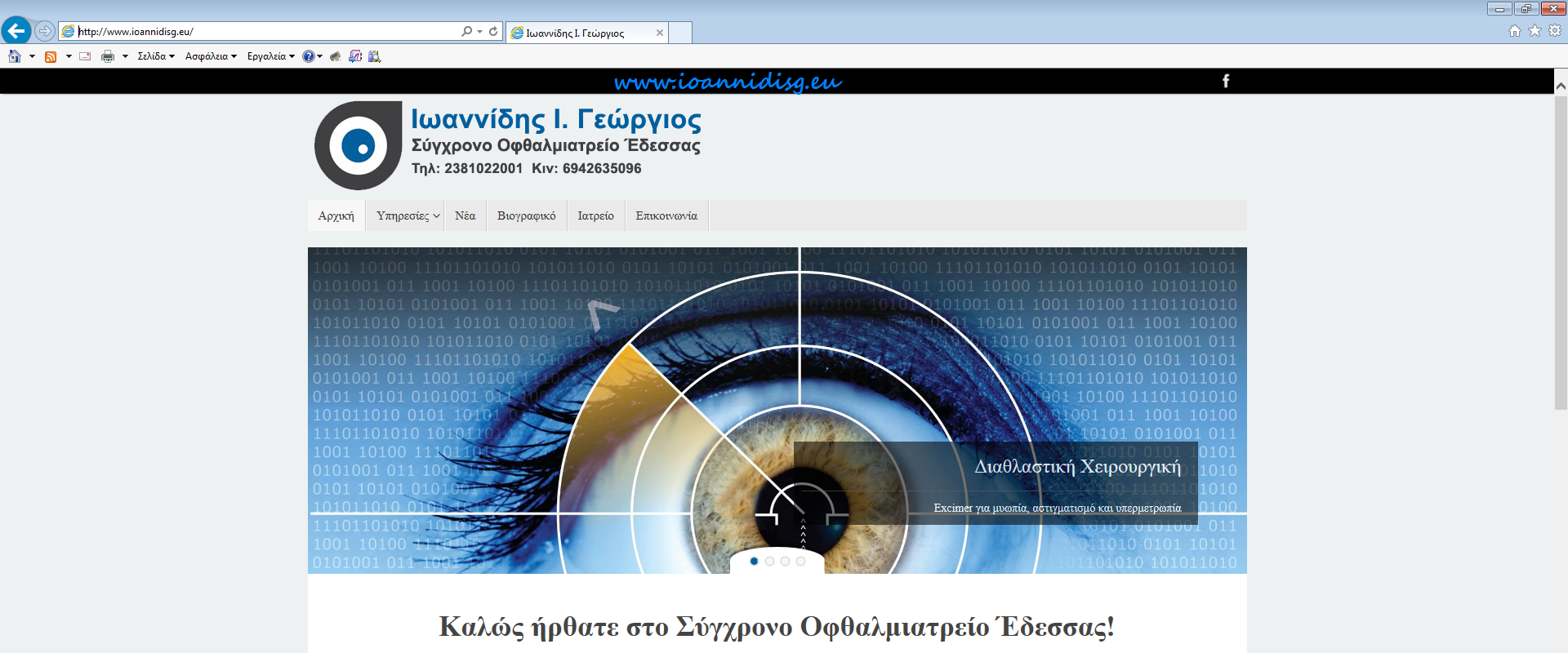The width and height of the screenshot is (1568, 653).
Task: Open Favorites with the star icon
Action: 1535,31
